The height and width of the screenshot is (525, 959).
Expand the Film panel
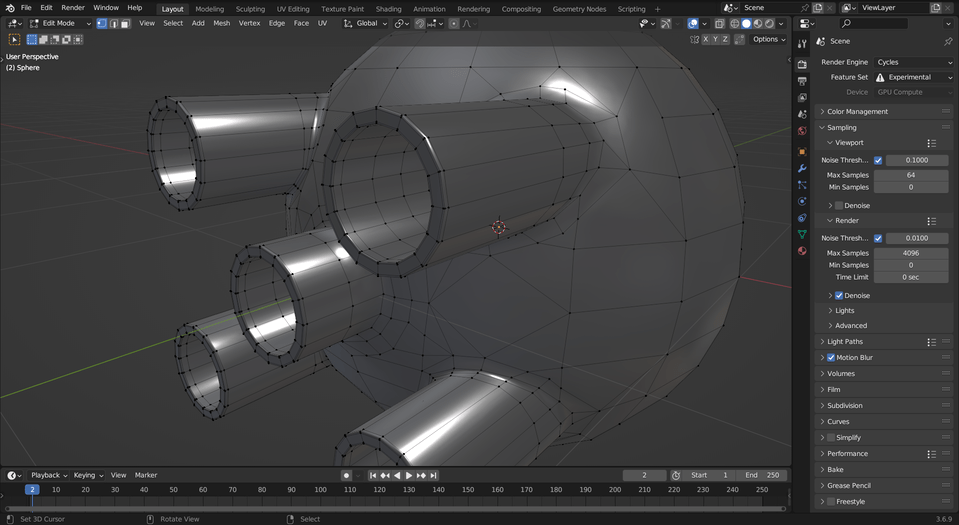[885, 389]
